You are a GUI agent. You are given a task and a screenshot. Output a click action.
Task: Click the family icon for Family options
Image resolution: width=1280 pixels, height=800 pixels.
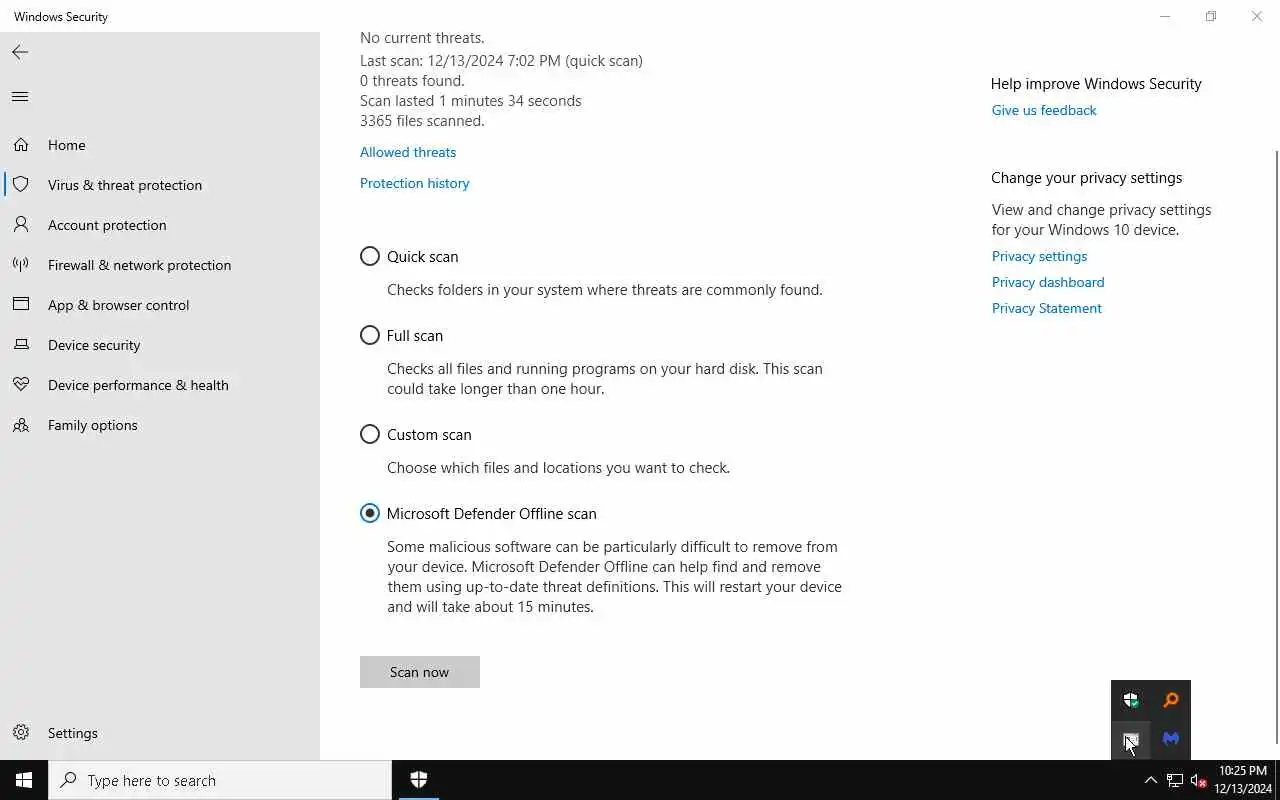click(20, 425)
